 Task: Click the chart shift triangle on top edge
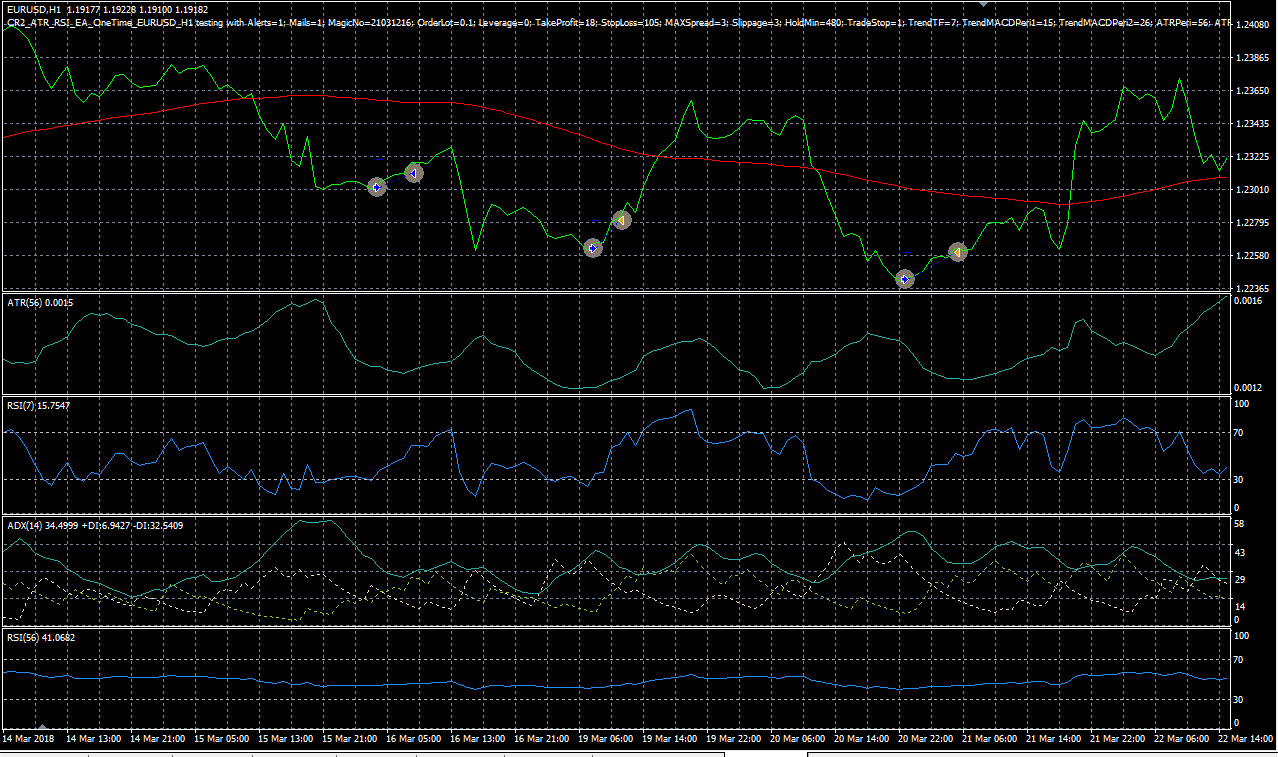coord(983,5)
